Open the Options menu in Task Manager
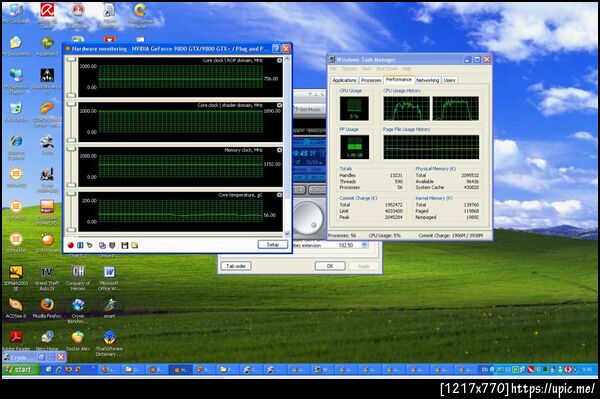This screenshot has width=600, height=399. (x=349, y=69)
